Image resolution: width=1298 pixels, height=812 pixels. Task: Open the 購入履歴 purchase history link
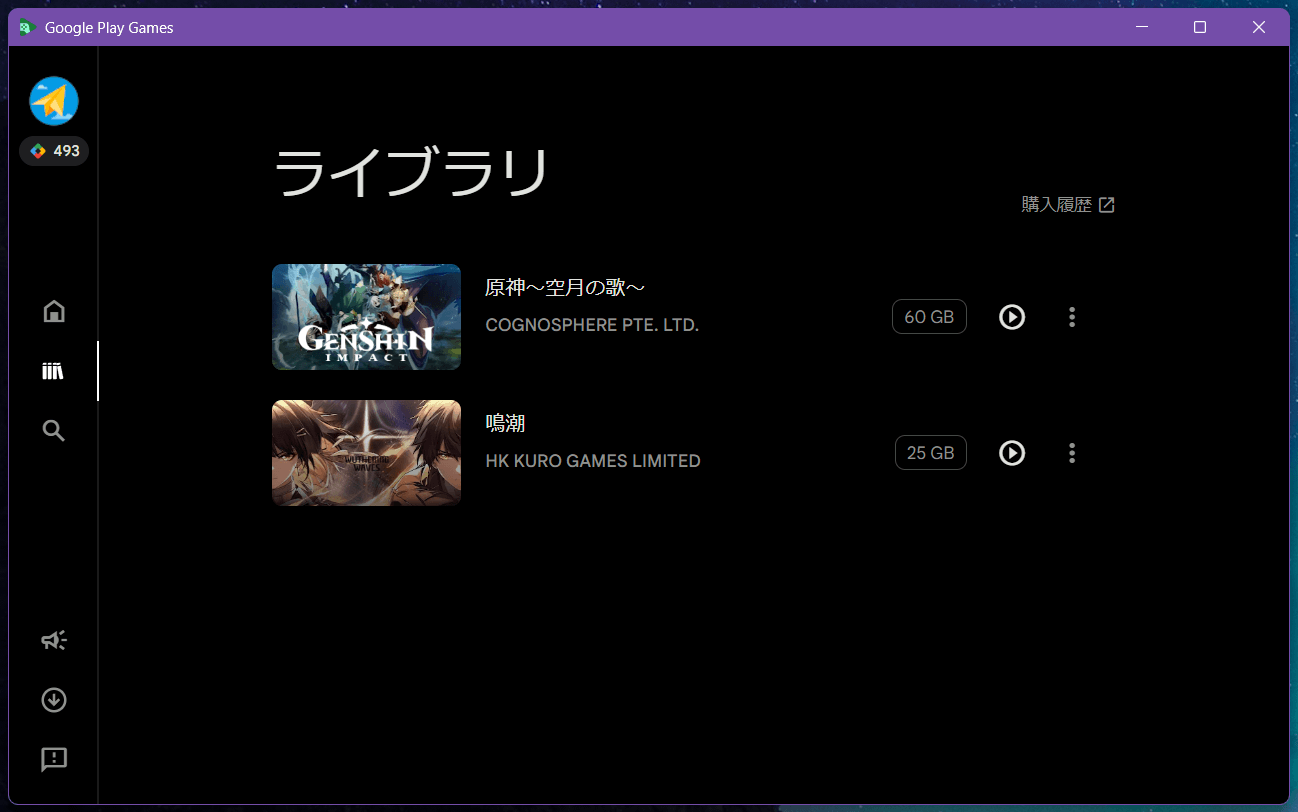coord(1067,205)
